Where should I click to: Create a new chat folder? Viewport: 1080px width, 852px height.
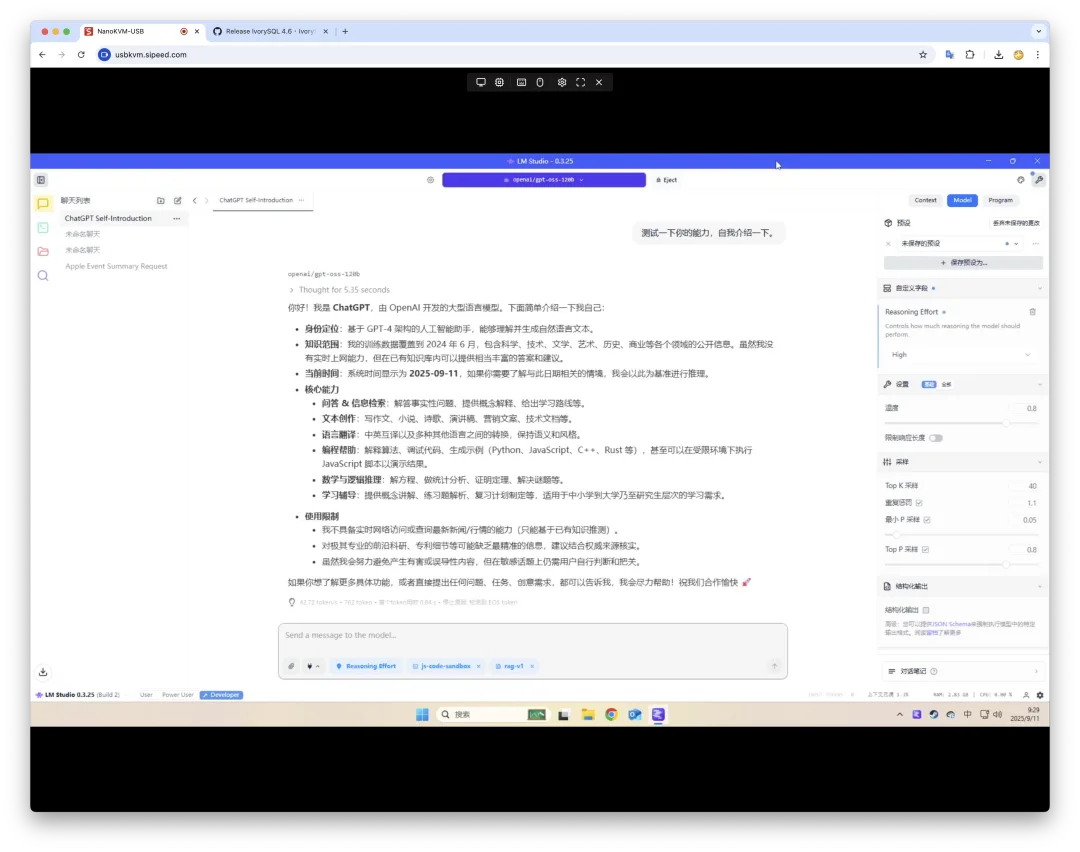pyautogui.click(x=160, y=200)
